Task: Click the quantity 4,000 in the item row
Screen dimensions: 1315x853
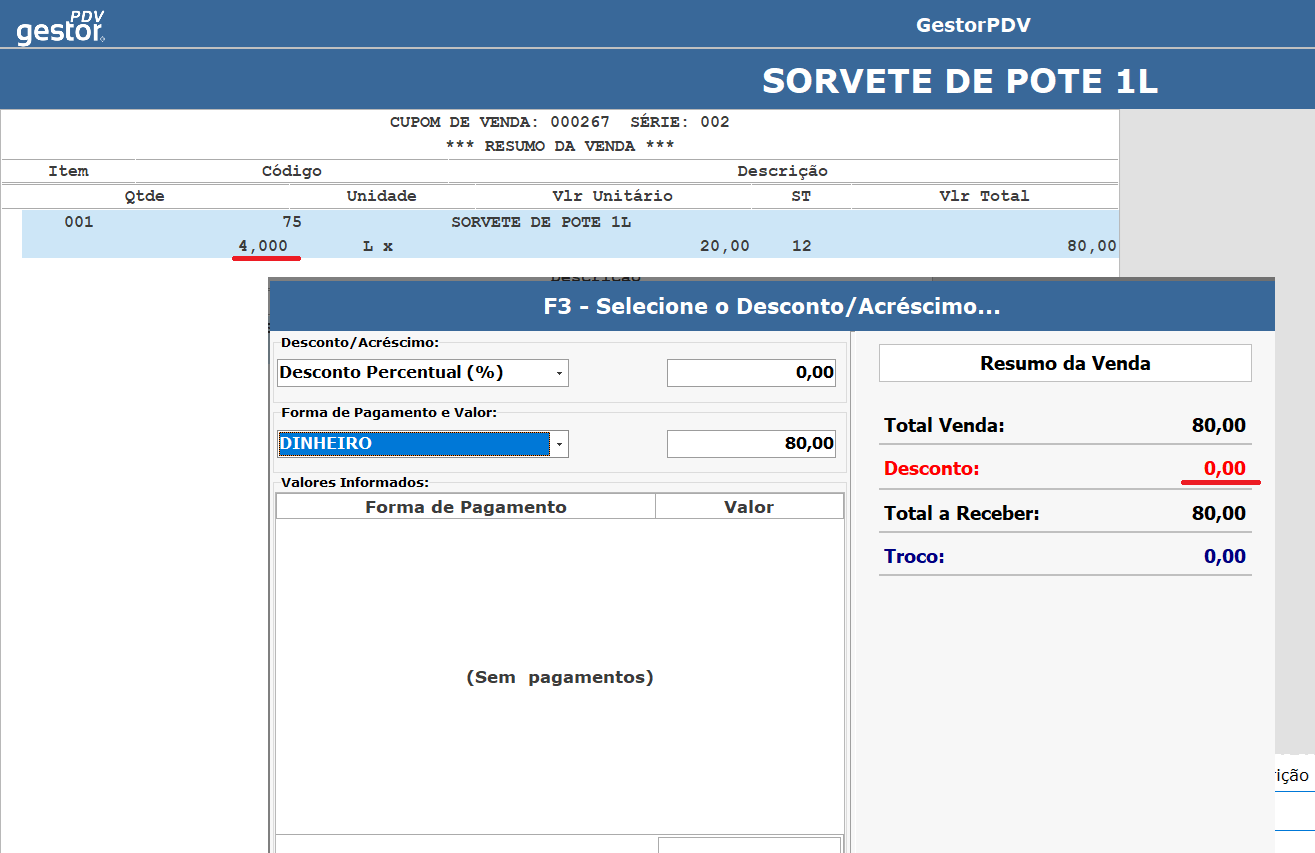Action: pyautogui.click(x=263, y=246)
